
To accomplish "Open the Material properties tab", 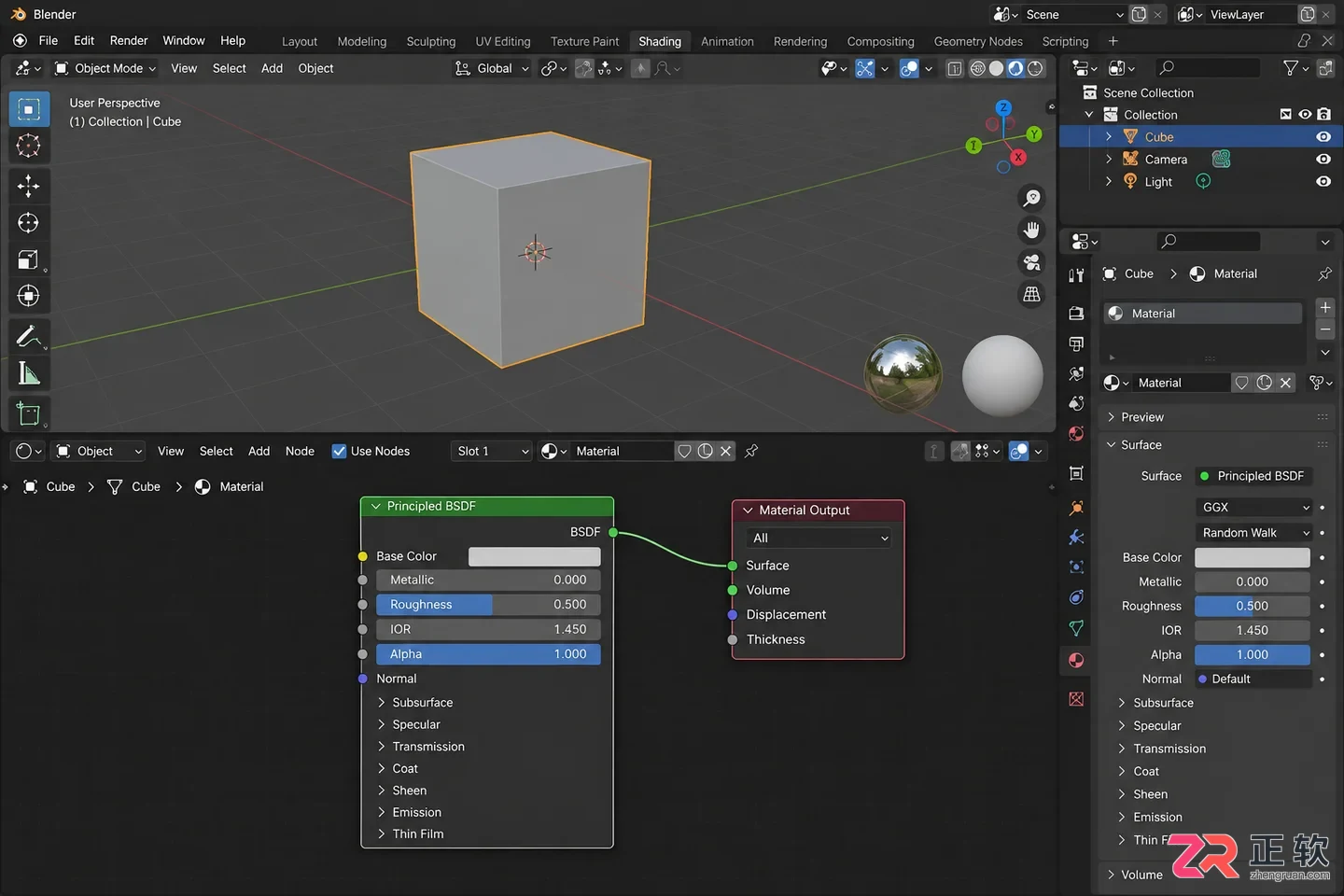I will (x=1076, y=660).
